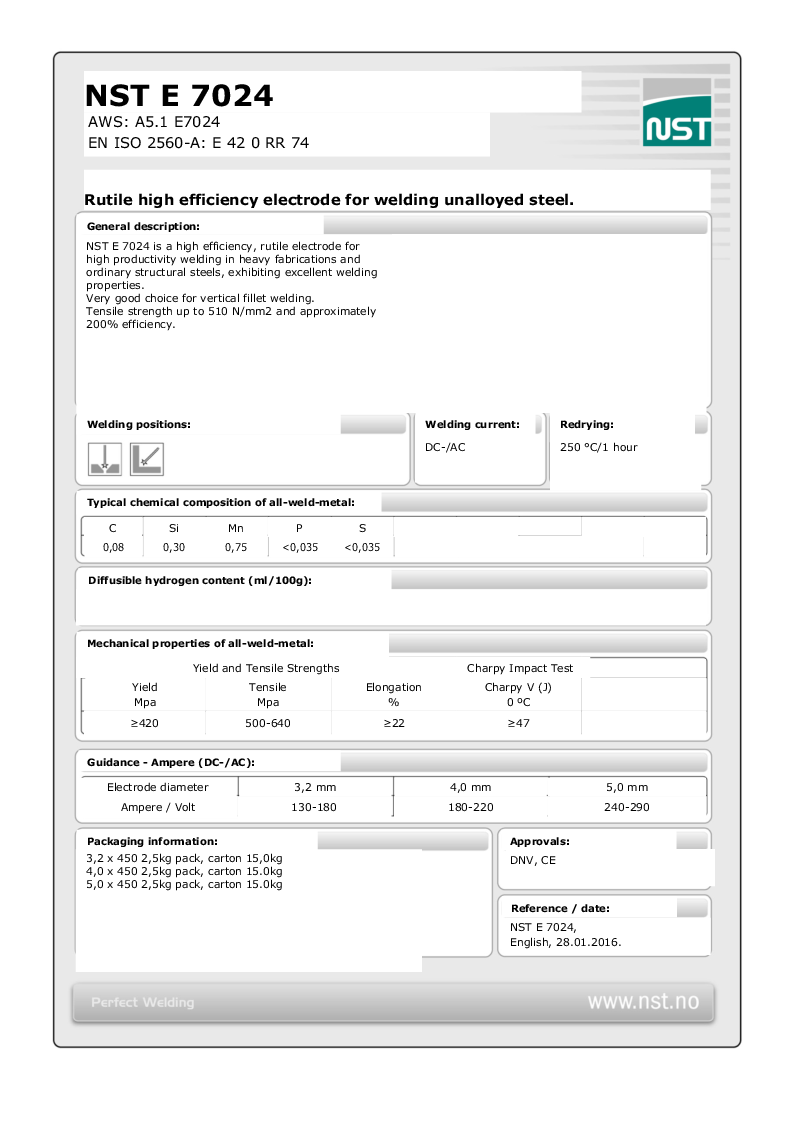
Task: Click the flat welding position icon
Action: 105,459
